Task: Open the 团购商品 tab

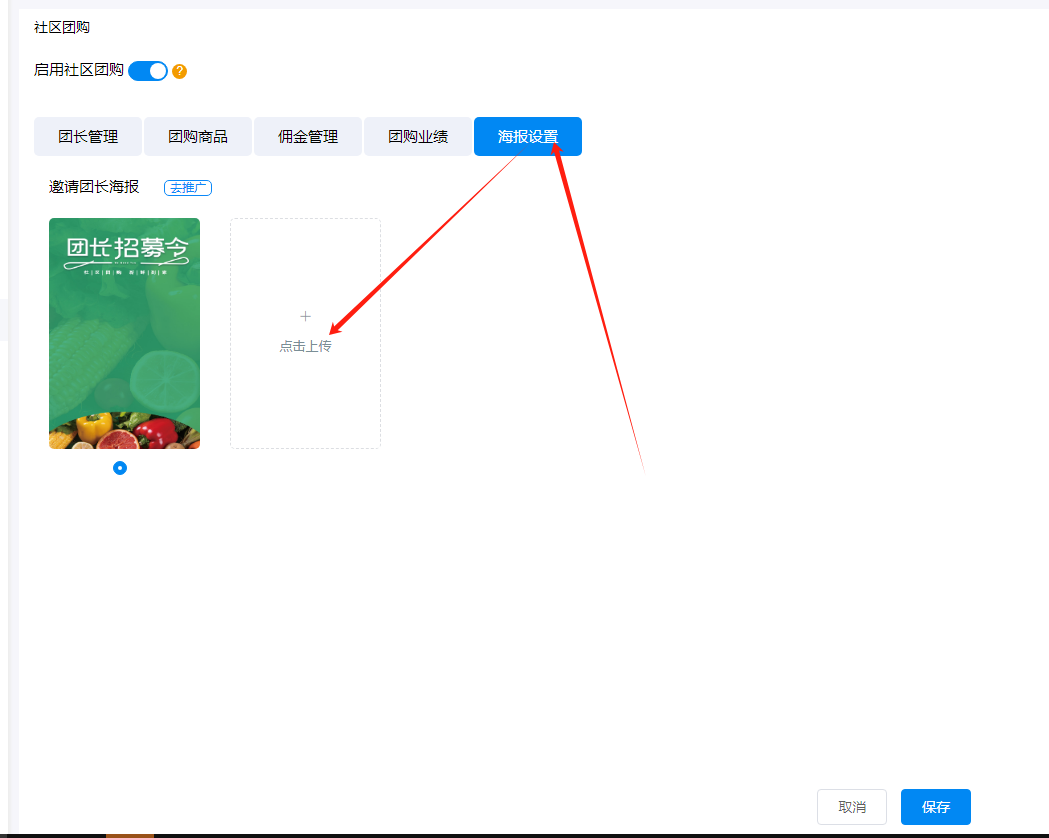Action: (x=197, y=136)
